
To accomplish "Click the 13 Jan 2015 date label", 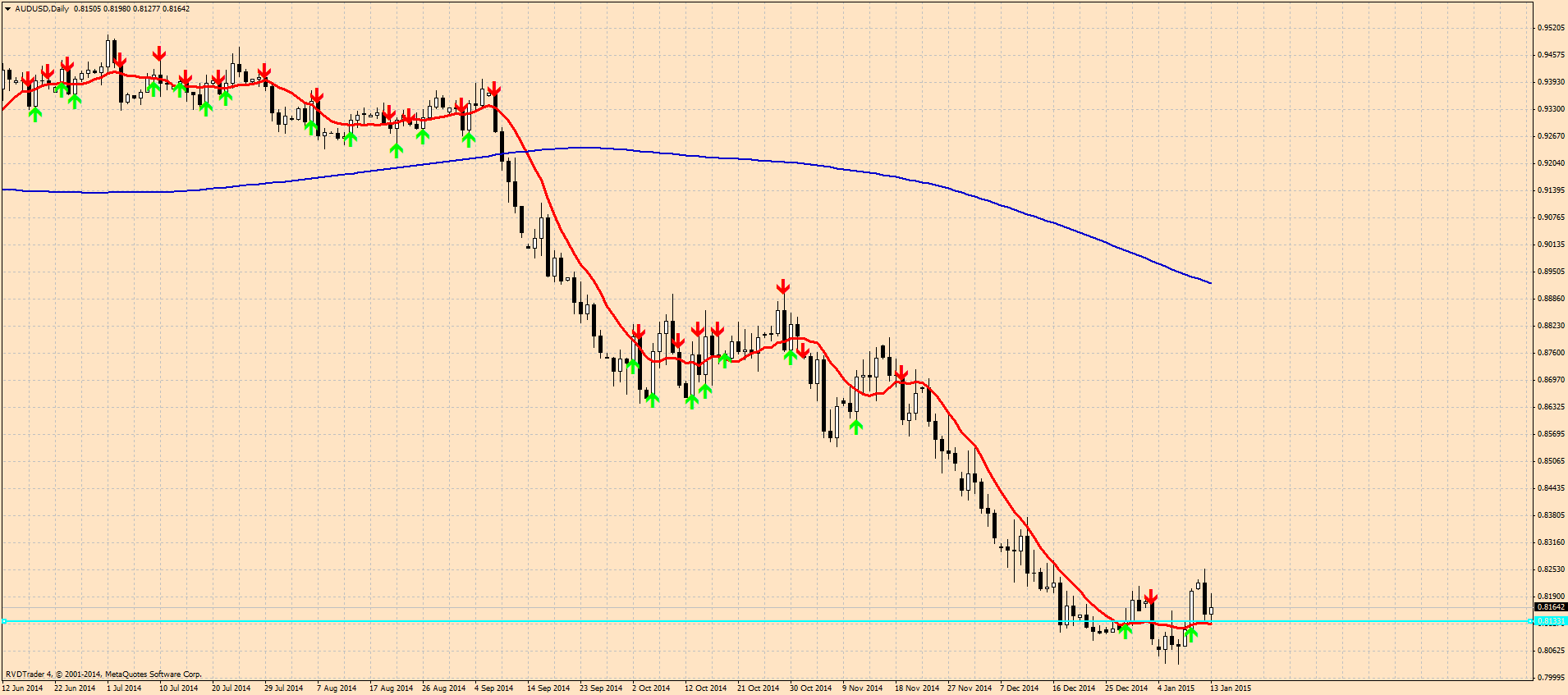I will pyautogui.click(x=1231, y=688).
